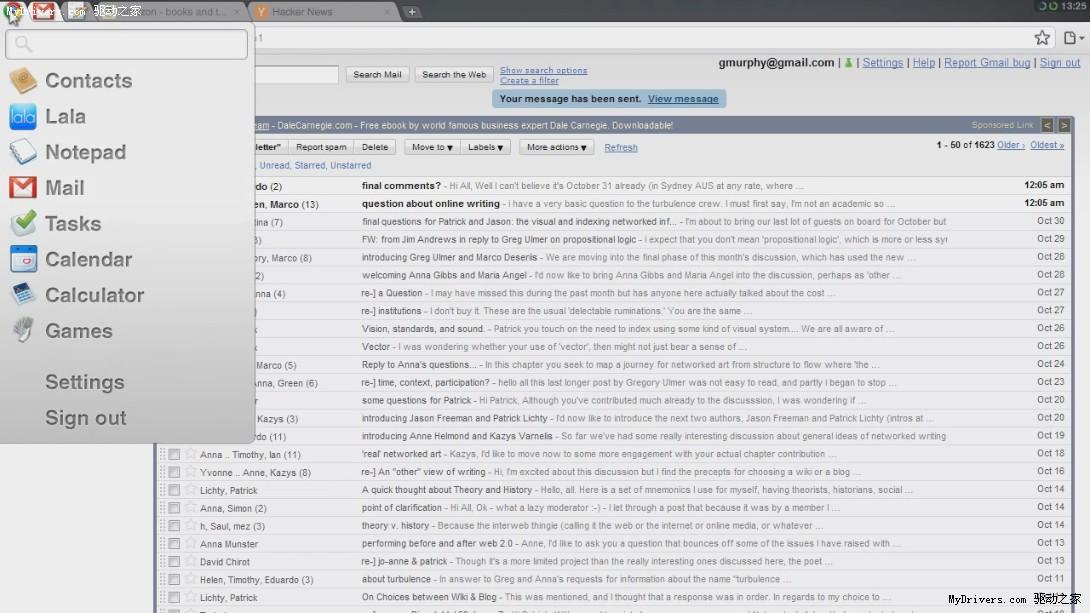Viewport: 1090px width, 613px height.
Task: Tick the checkbox for Yvonne .. Anne, Kazys email
Action: pos(174,473)
